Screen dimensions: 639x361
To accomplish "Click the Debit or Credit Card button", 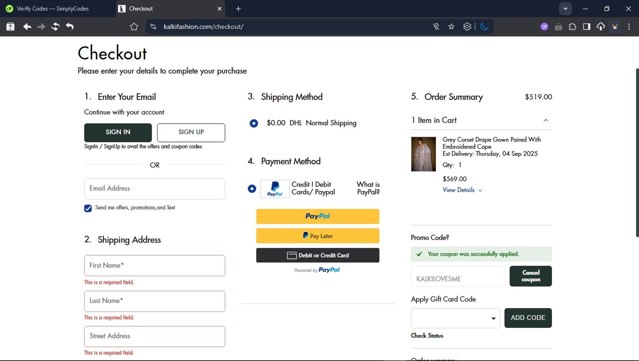I will [317, 255].
